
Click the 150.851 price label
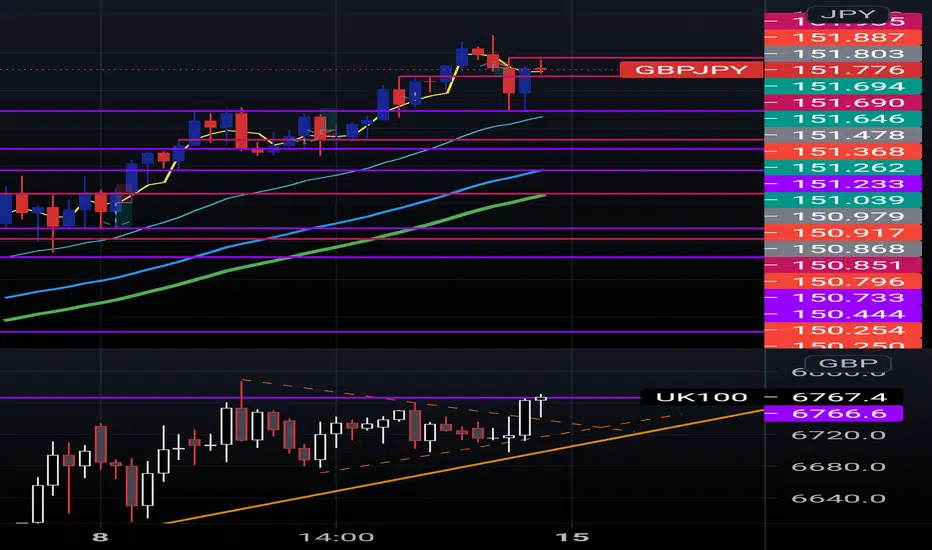[843, 265]
